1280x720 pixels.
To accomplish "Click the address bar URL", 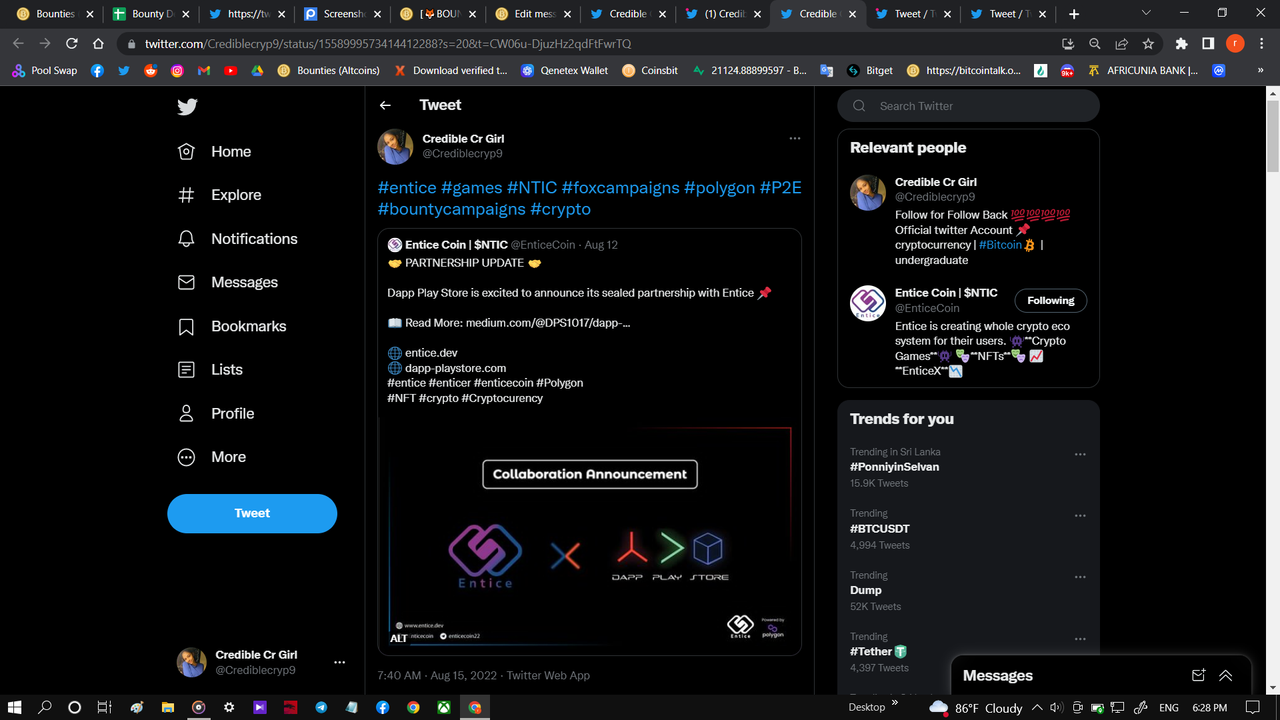I will [388, 44].
